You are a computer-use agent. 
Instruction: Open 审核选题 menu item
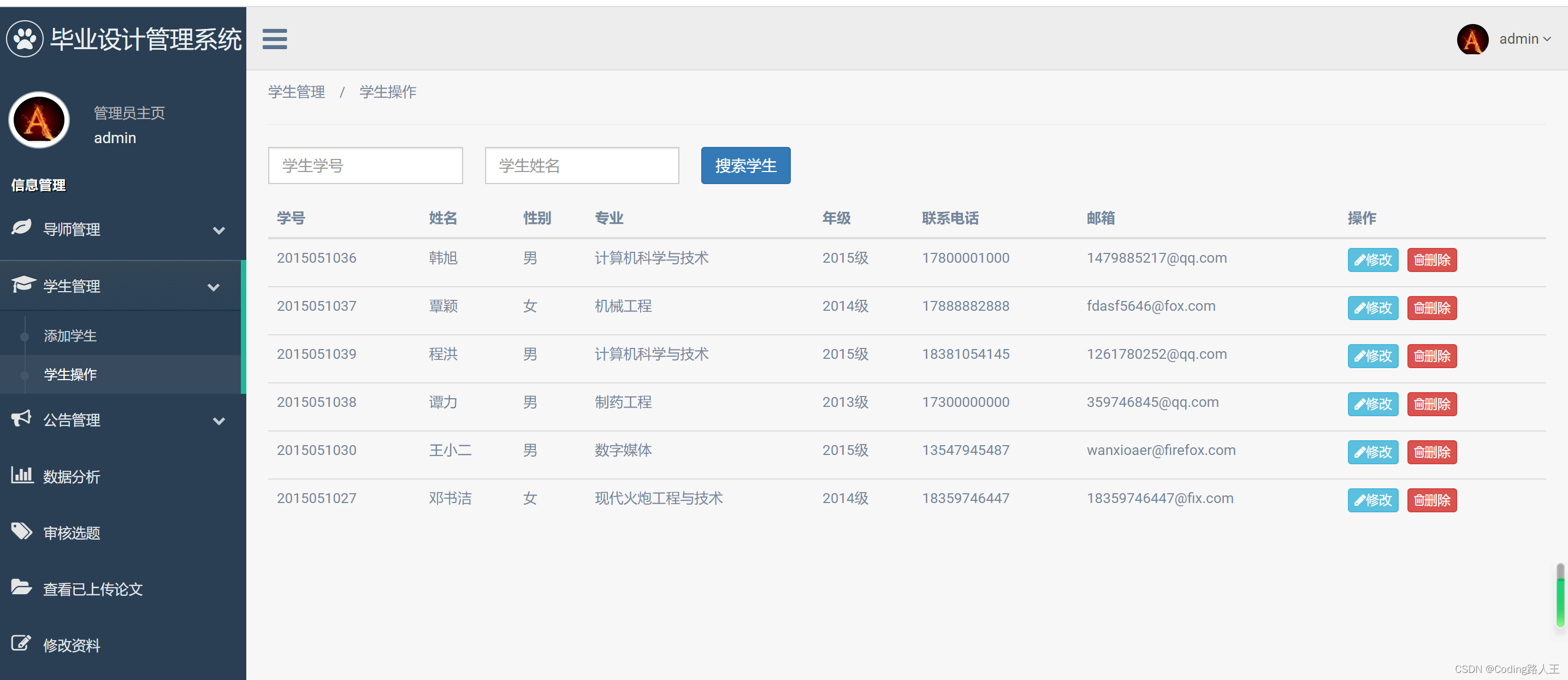(71, 533)
